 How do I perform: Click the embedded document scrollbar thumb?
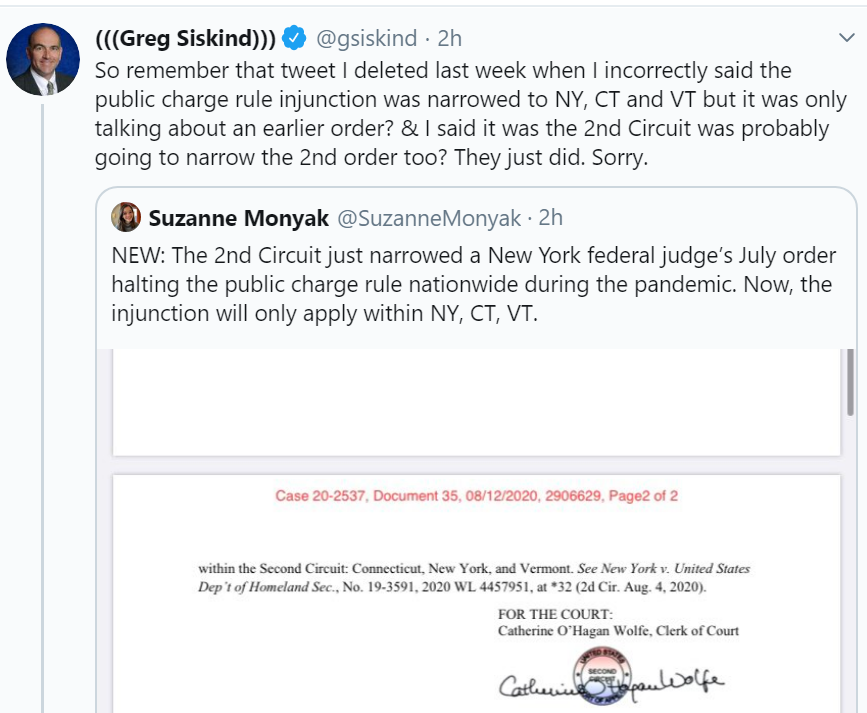tap(850, 382)
